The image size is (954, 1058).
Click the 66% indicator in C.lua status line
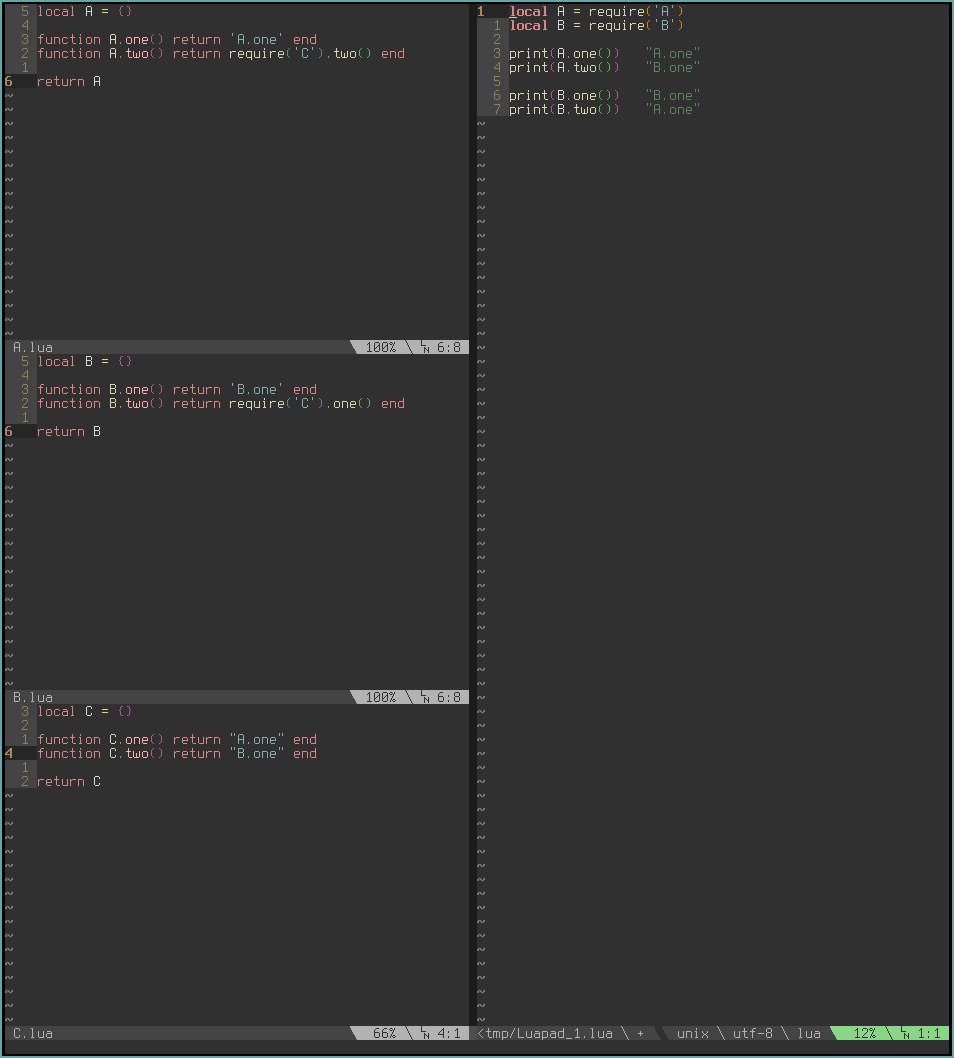point(384,1033)
